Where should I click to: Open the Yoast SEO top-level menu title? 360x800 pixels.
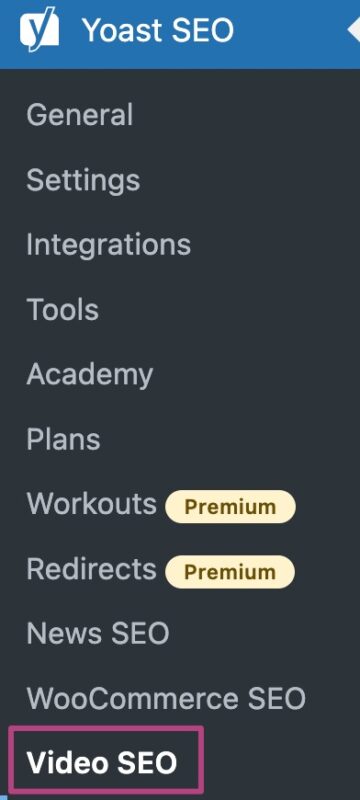coord(158,31)
